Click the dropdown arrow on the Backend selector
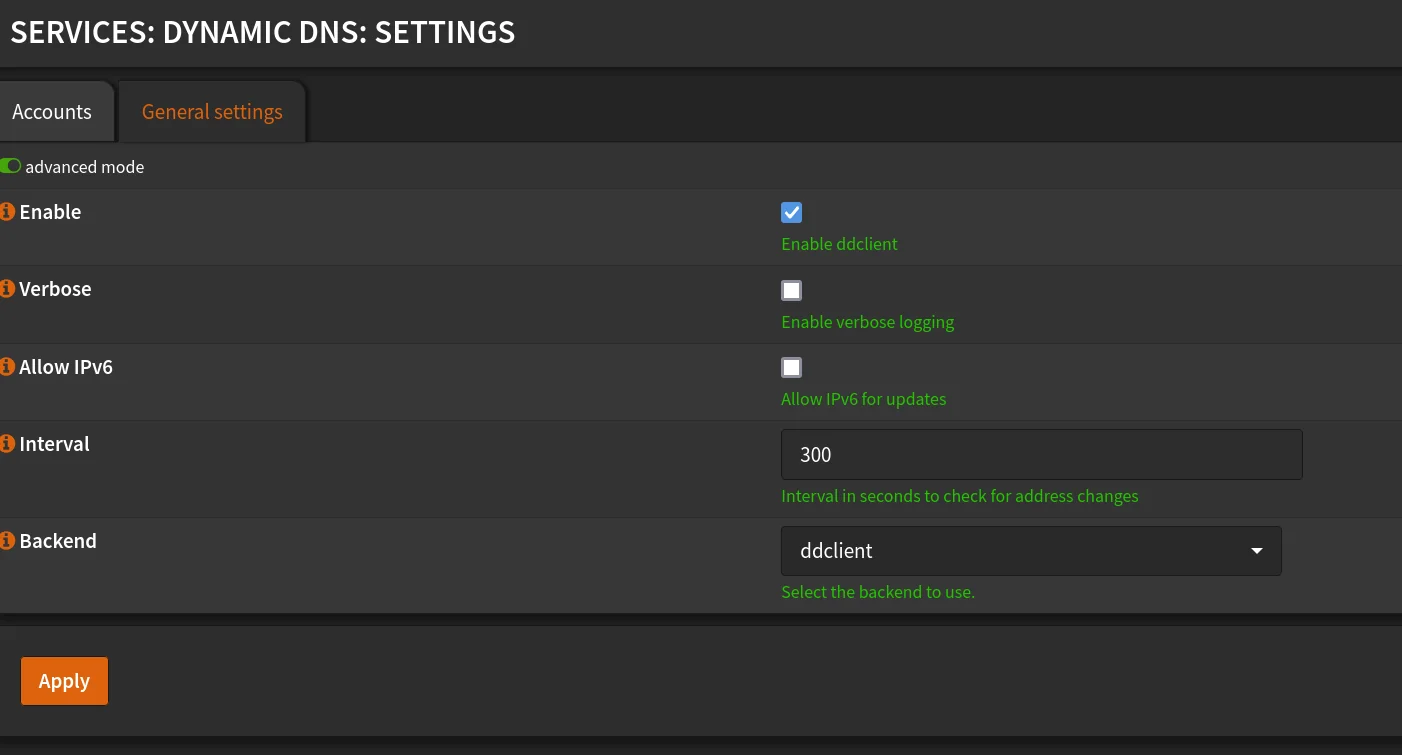 pyautogui.click(x=1257, y=550)
